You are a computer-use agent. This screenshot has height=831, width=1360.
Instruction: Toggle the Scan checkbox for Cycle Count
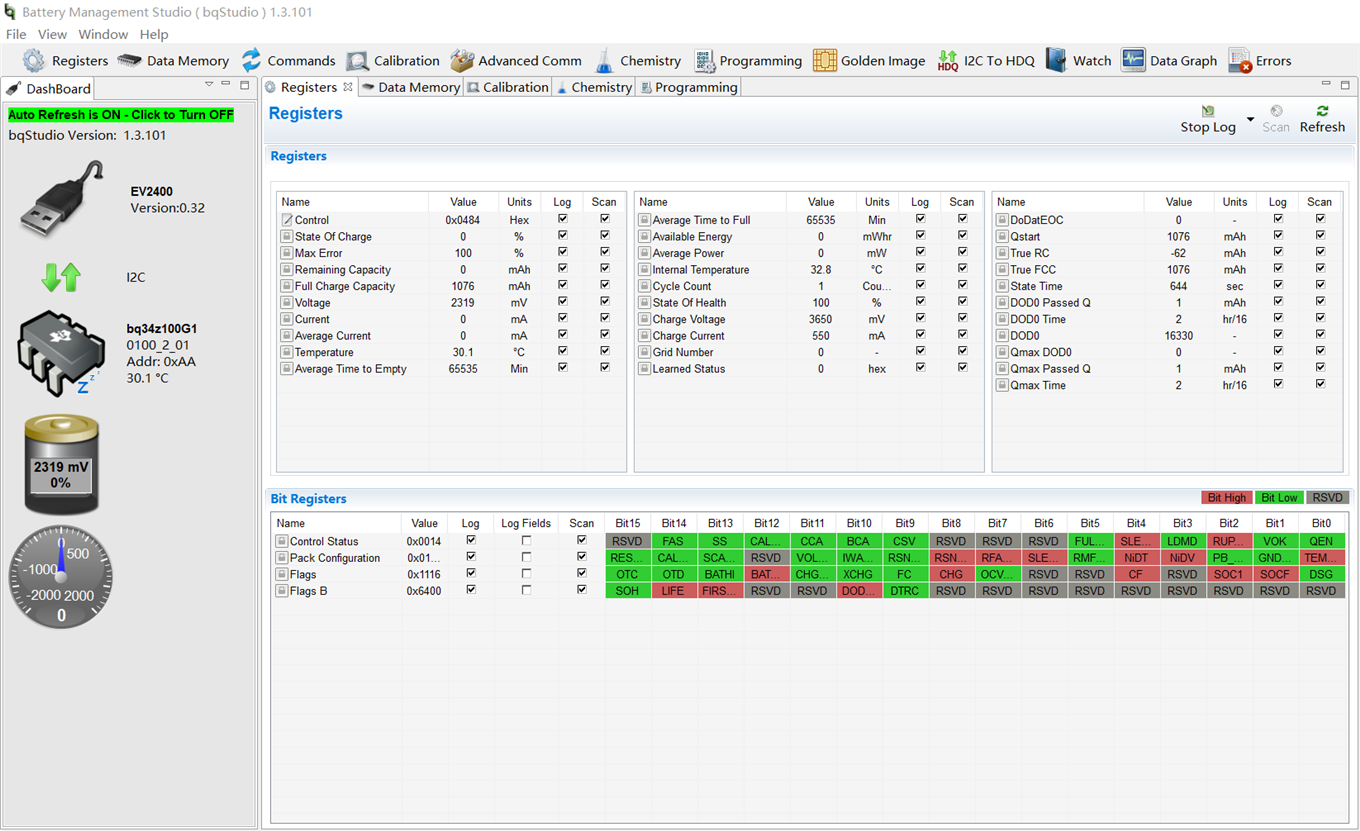(x=962, y=285)
